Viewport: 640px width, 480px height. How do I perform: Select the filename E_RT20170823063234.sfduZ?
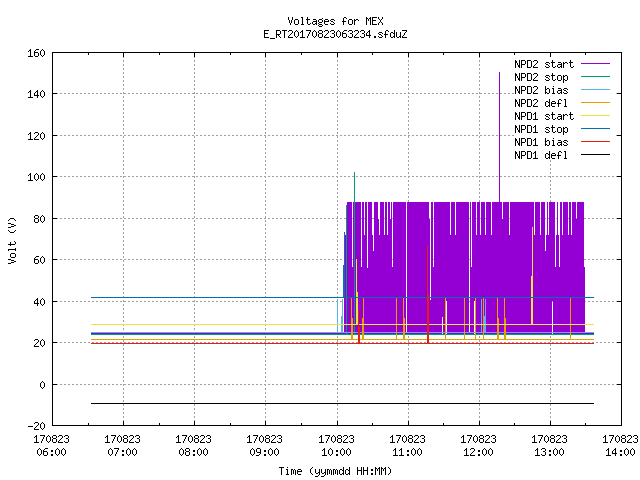[x=335, y=34]
